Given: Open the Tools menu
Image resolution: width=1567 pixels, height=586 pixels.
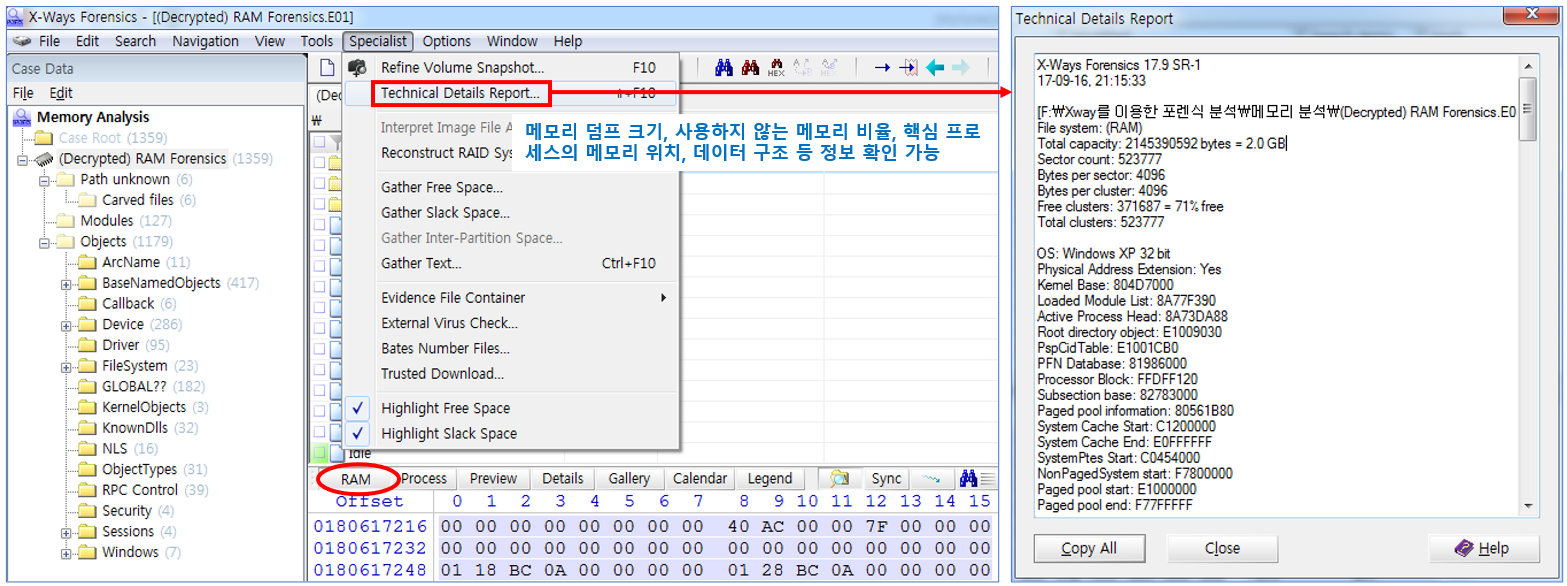Looking at the screenshot, I should (317, 41).
